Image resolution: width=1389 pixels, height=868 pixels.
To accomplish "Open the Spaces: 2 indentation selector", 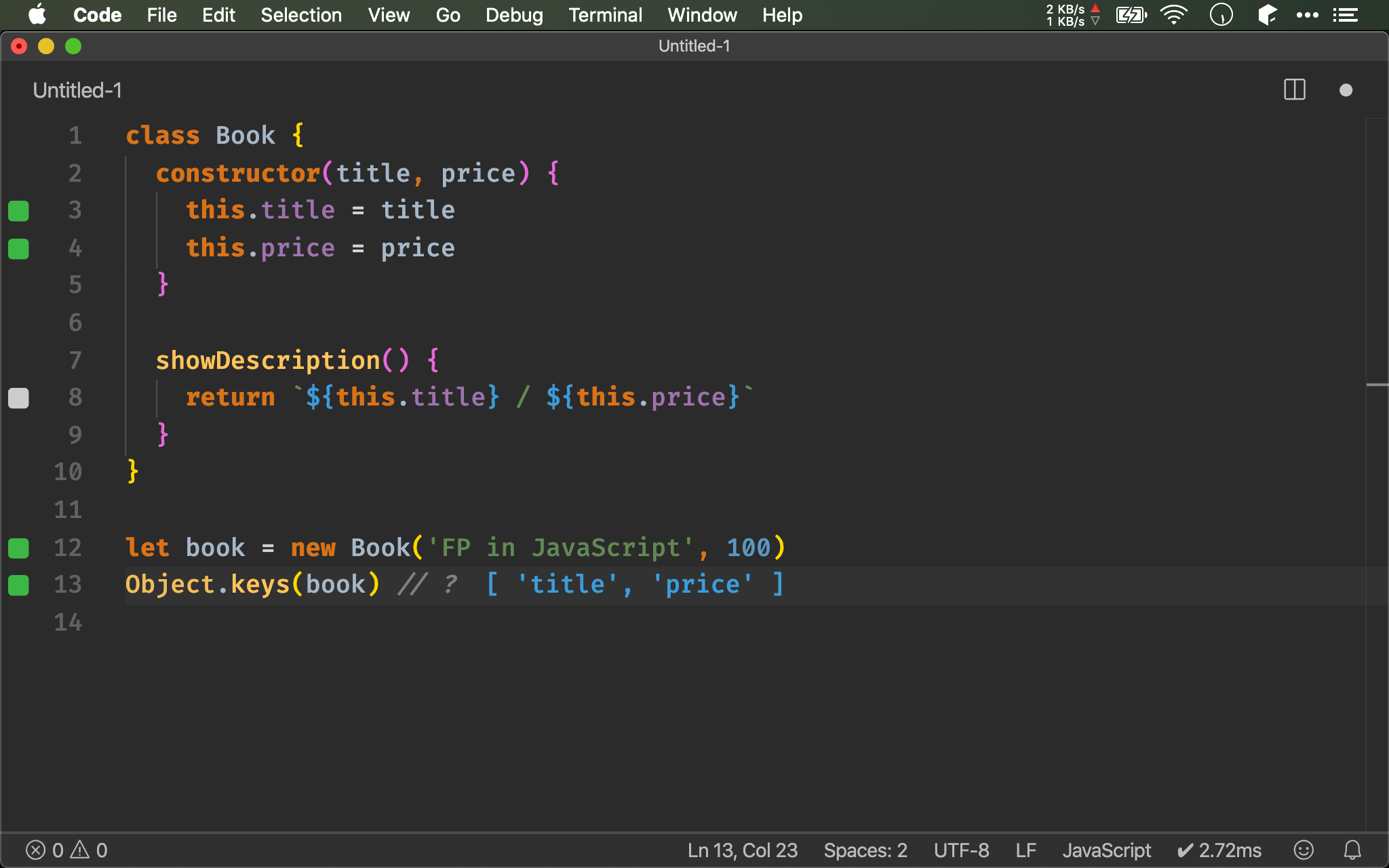I will coord(865,850).
